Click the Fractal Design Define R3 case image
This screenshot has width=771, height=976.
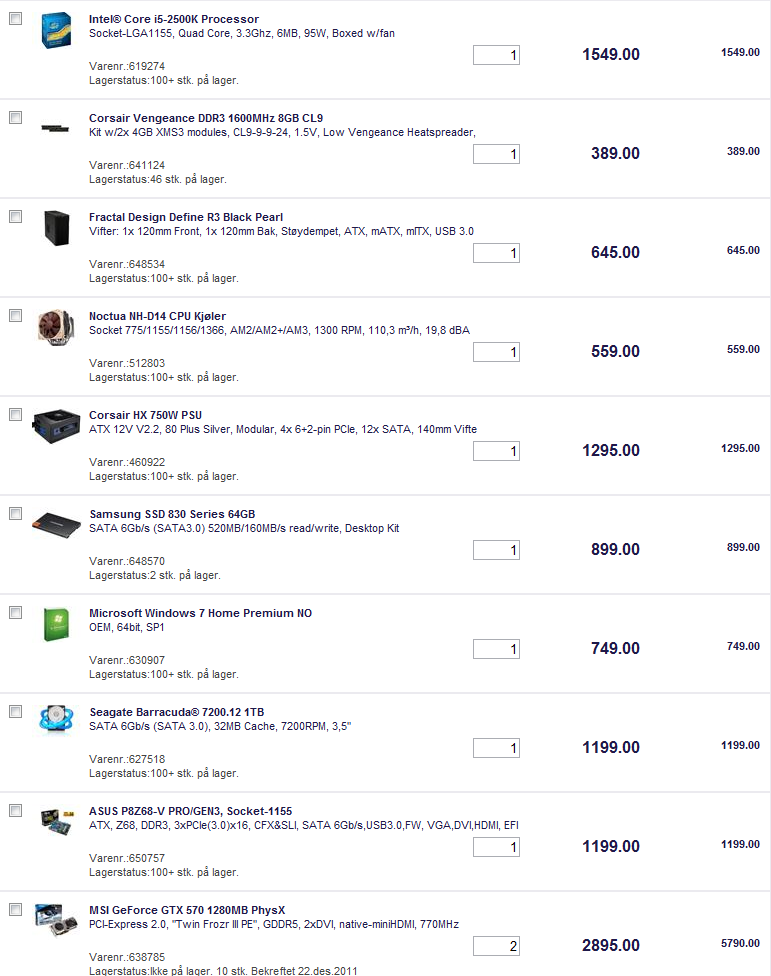55,228
